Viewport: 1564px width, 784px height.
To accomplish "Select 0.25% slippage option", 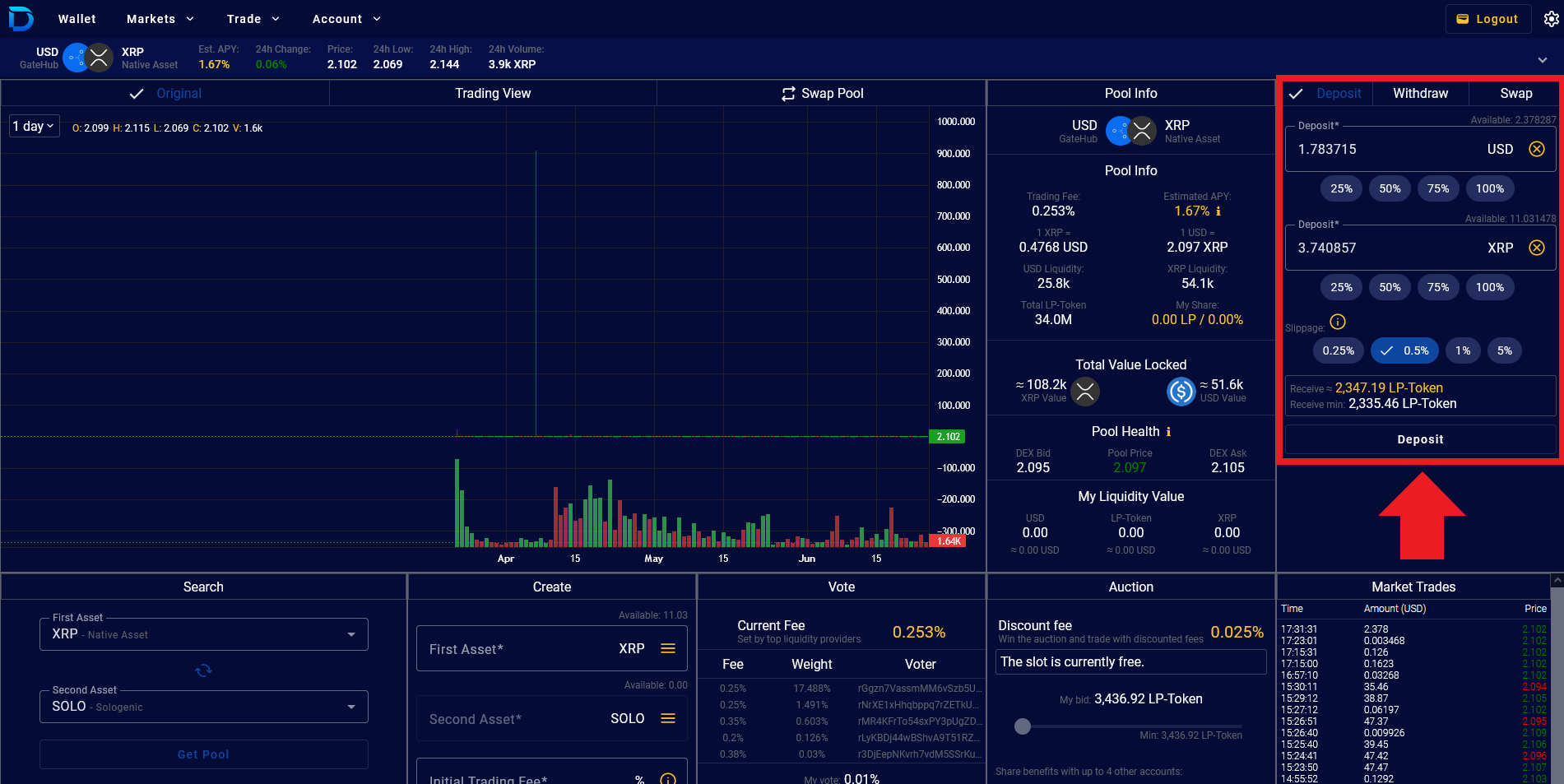I will (x=1338, y=350).
